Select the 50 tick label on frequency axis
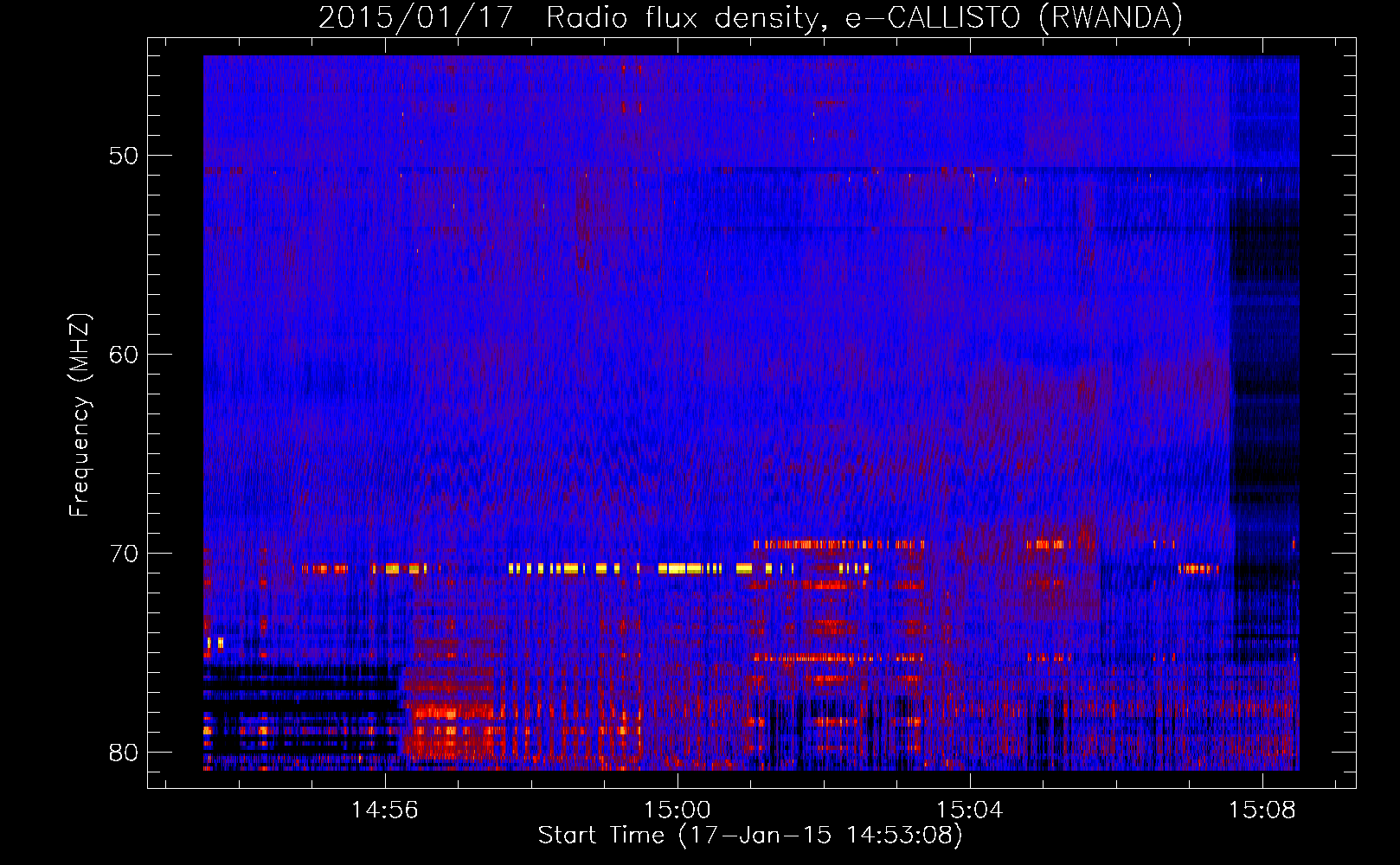Image resolution: width=1400 pixels, height=865 pixels. pos(125,157)
